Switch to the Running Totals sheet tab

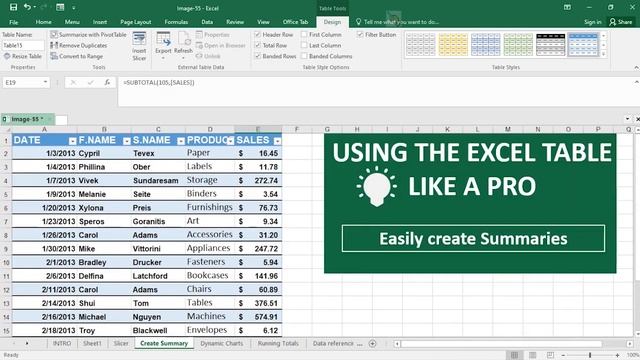pos(278,344)
